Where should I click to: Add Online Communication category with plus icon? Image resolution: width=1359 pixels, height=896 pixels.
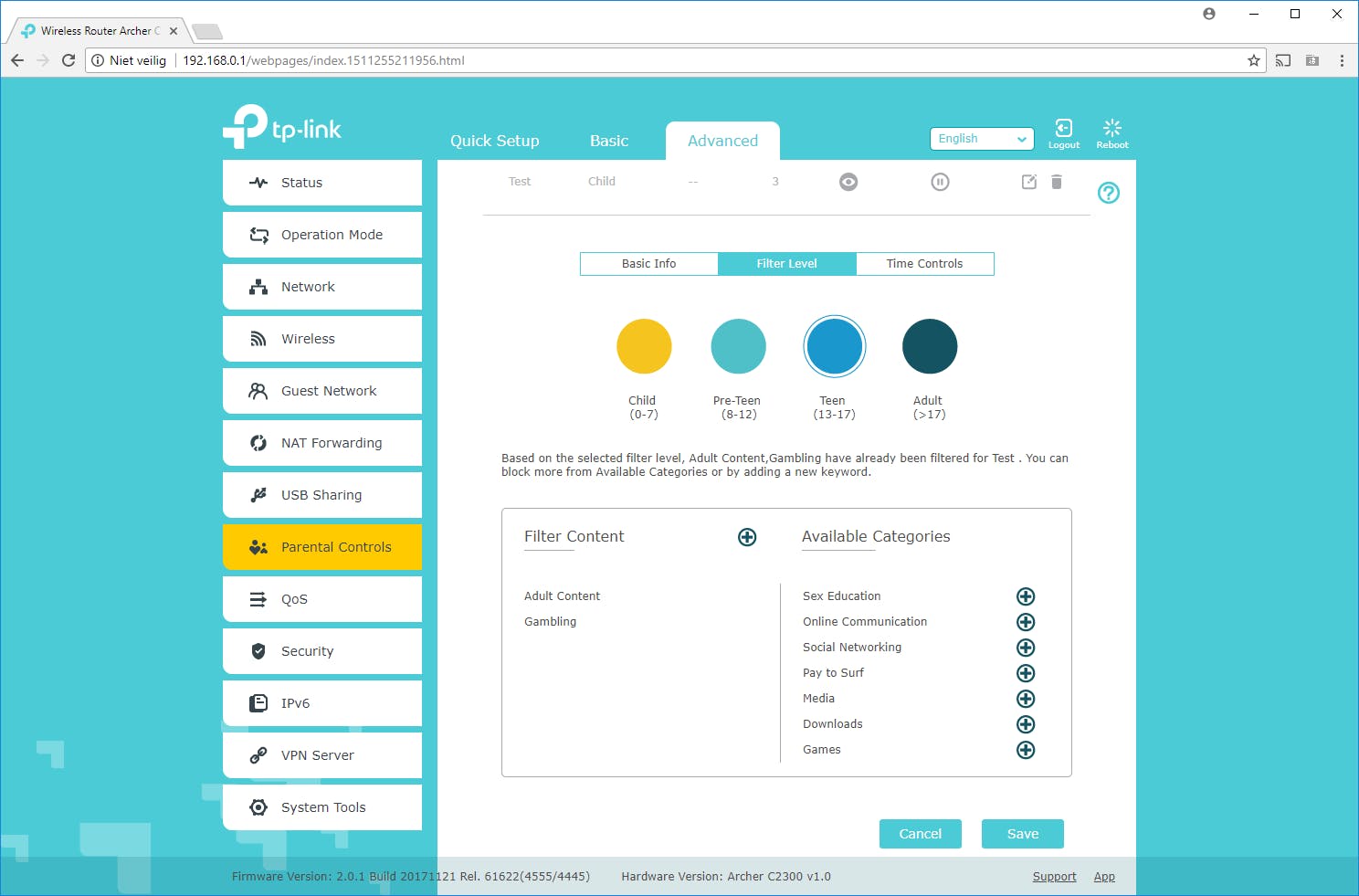click(1026, 622)
